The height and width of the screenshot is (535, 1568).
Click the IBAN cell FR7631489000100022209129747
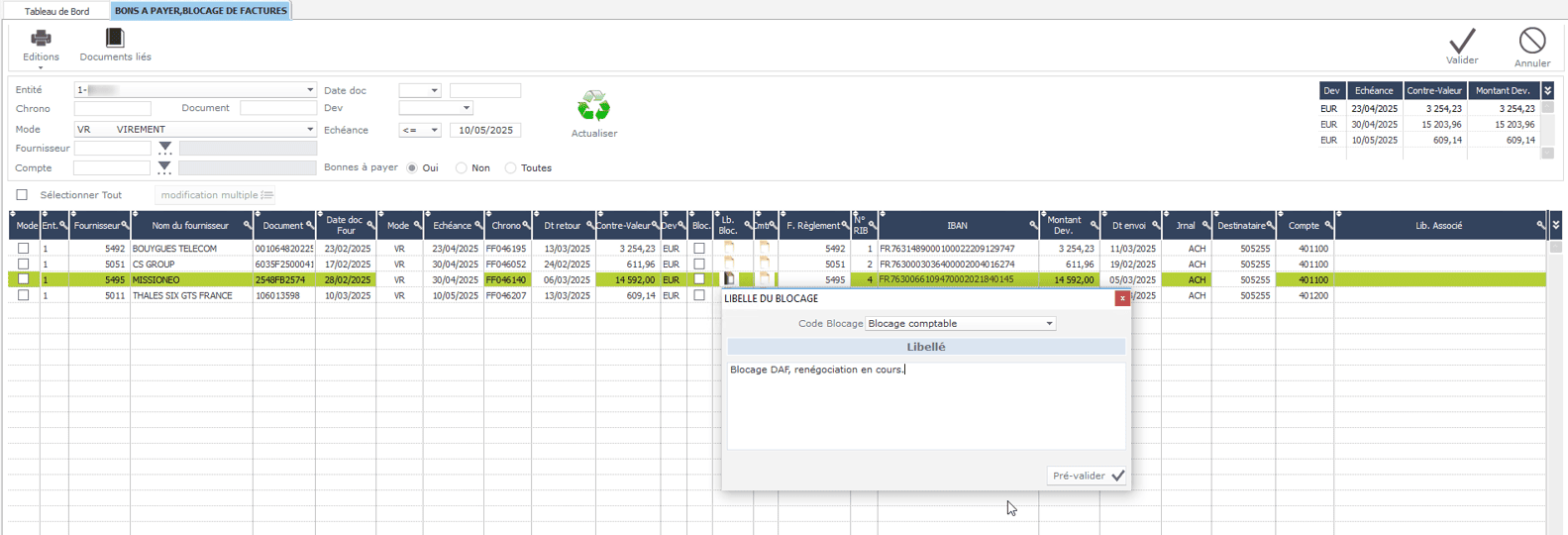(958, 249)
